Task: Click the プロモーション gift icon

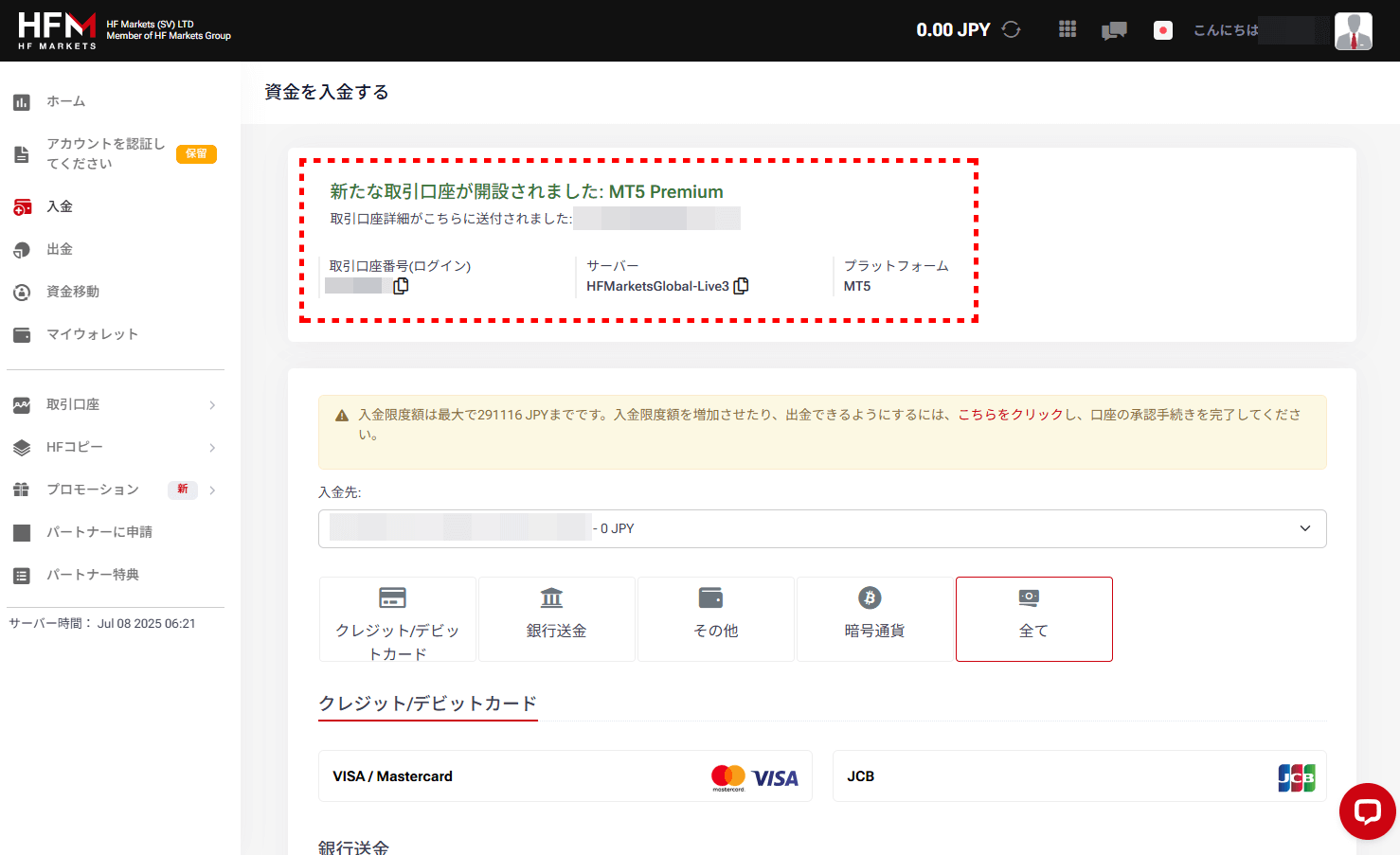Action: click(x=22, y=490)
